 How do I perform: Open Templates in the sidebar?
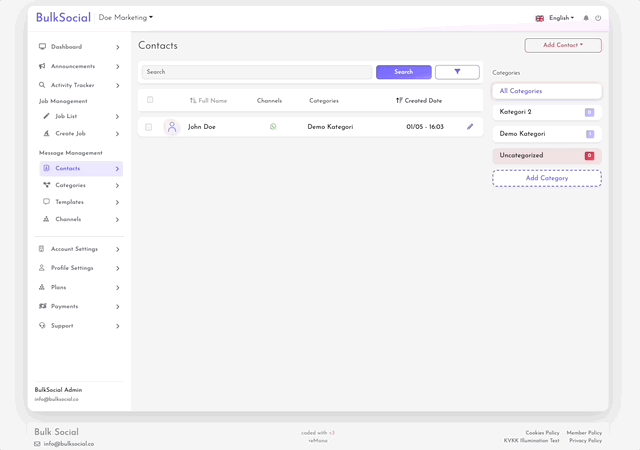click(x=69, y=202)
